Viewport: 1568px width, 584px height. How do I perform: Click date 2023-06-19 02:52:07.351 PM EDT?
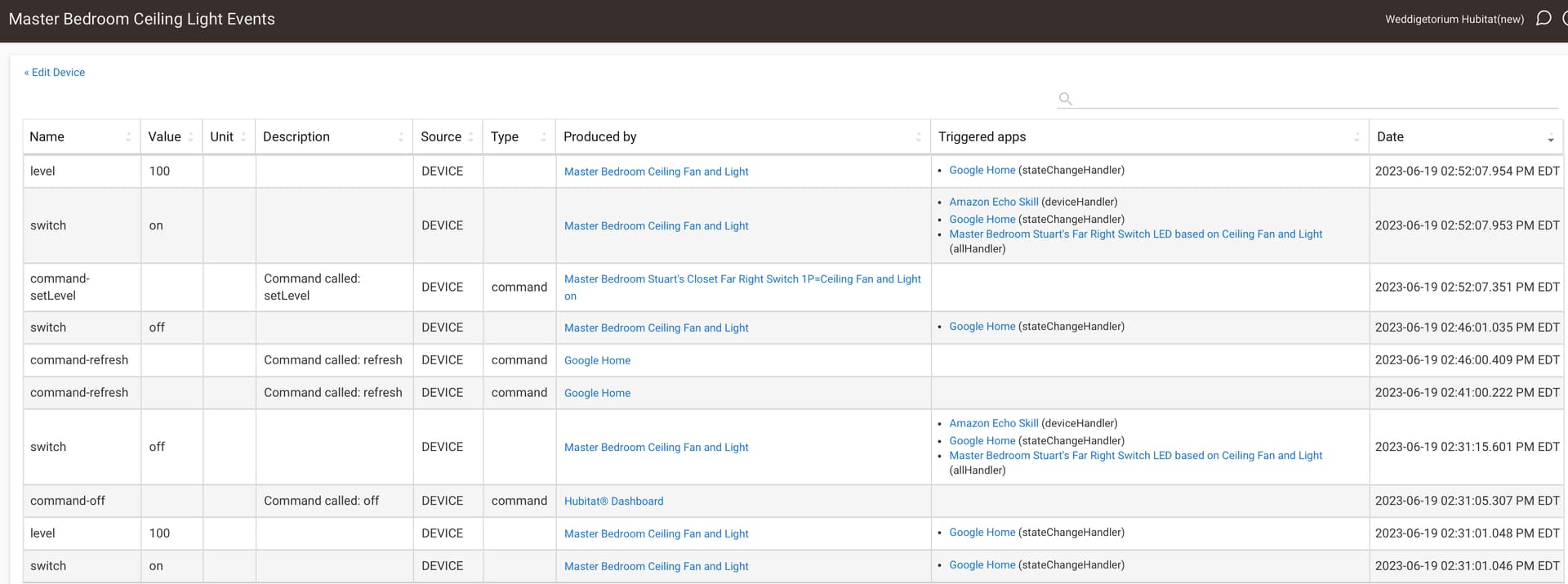point(1467,287)
